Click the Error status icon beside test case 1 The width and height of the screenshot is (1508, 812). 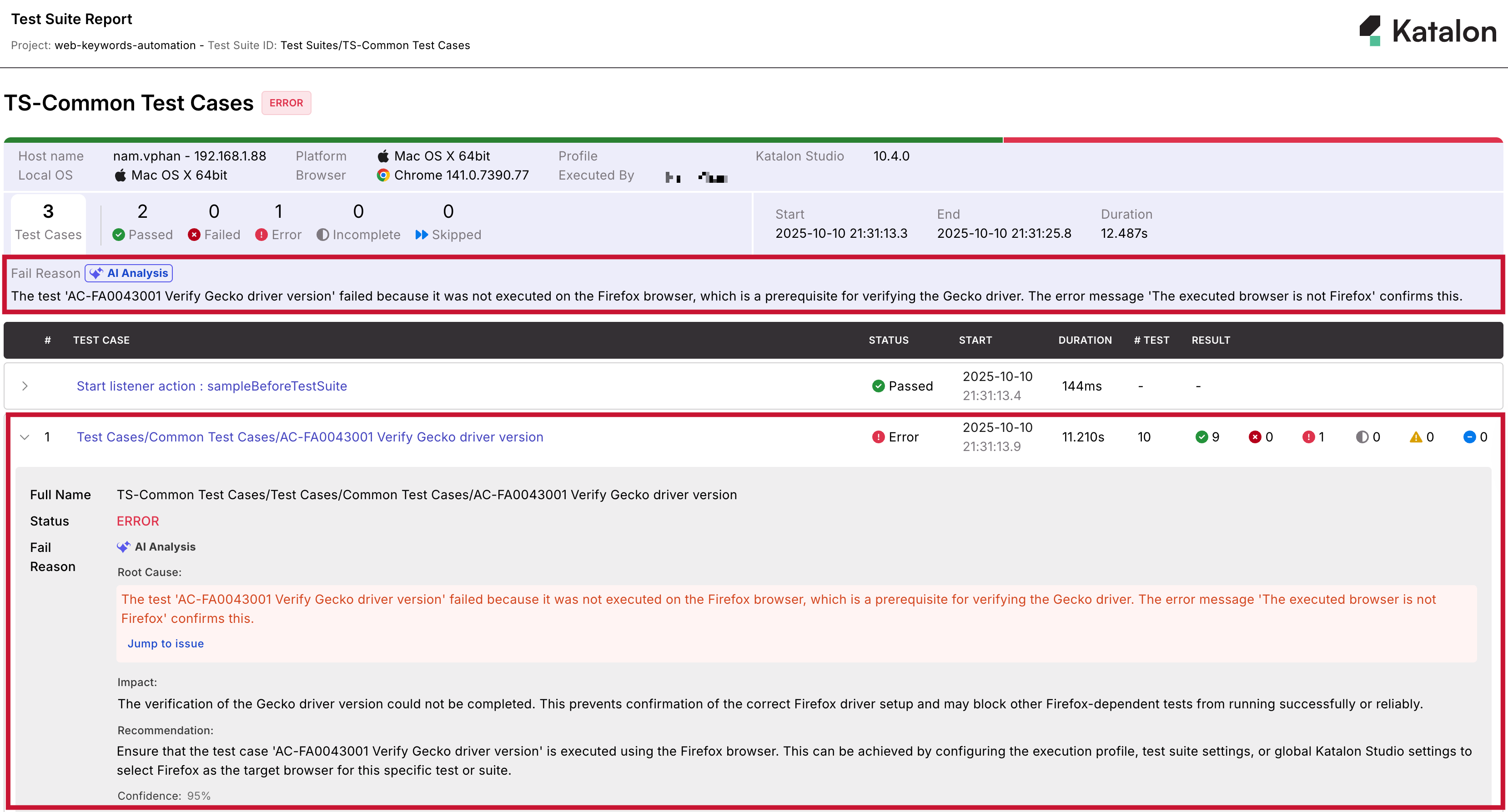point(878,437)
